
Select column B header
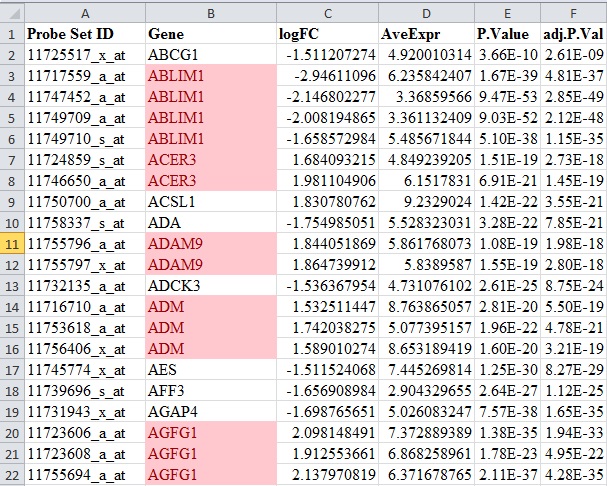(211, 14)
